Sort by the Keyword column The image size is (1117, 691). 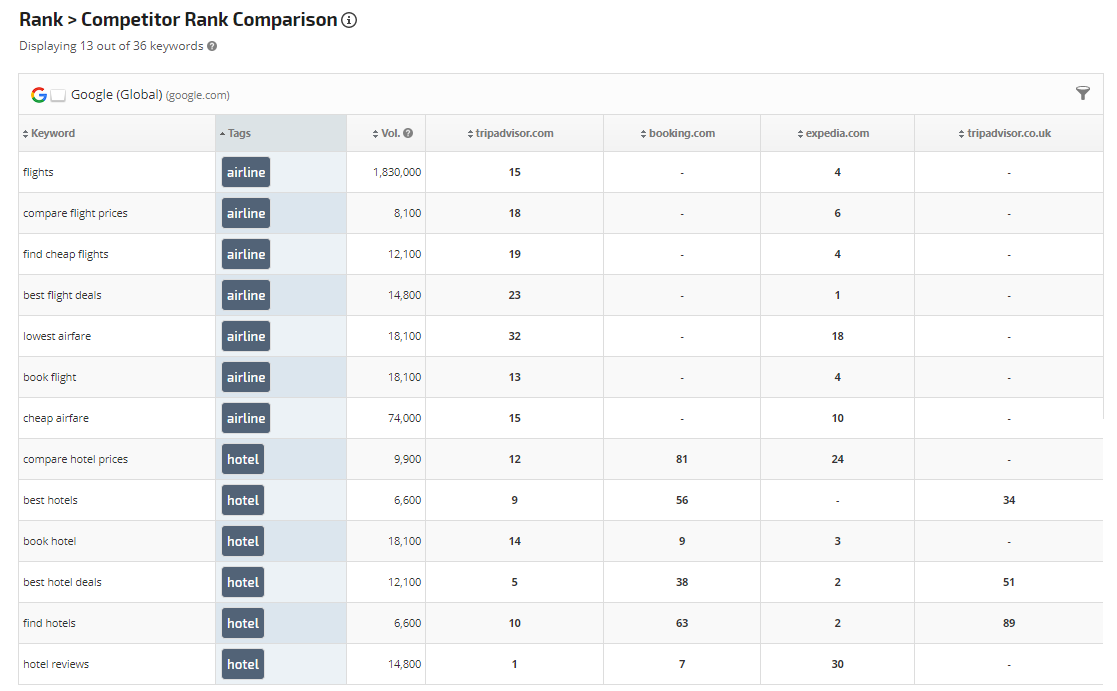(x=48, y=133)
